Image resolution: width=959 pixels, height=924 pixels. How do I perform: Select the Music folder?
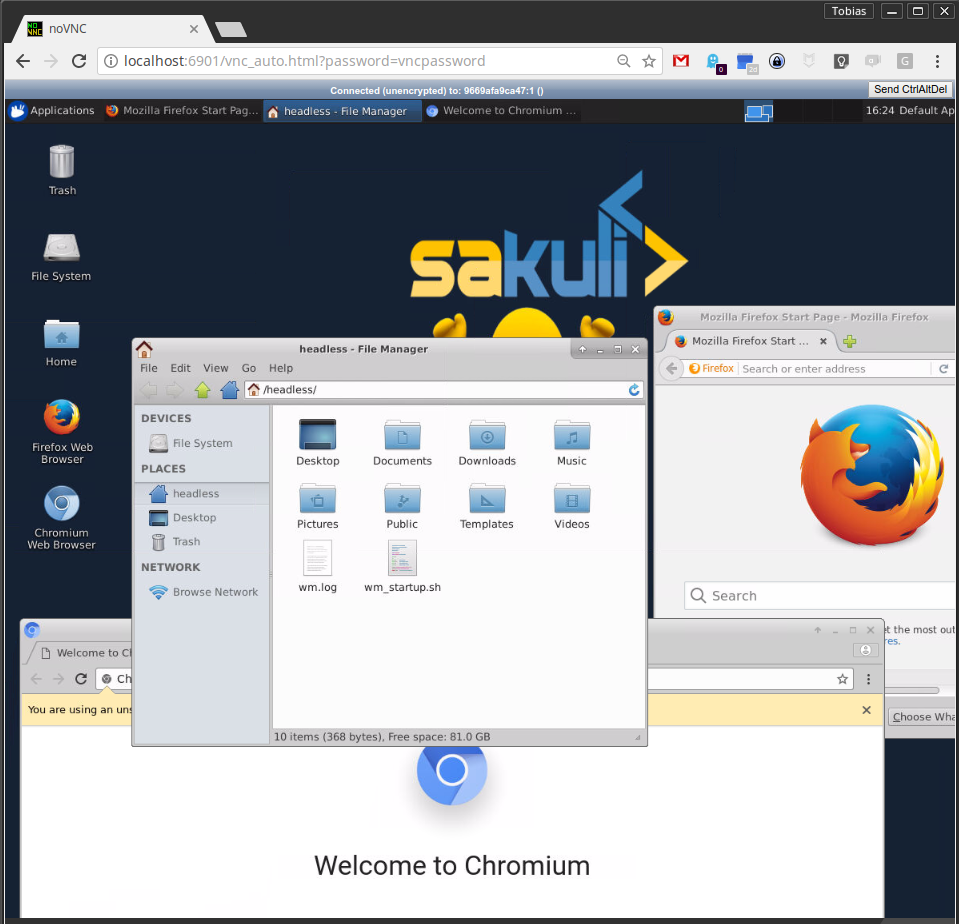[x=571, y=443]
